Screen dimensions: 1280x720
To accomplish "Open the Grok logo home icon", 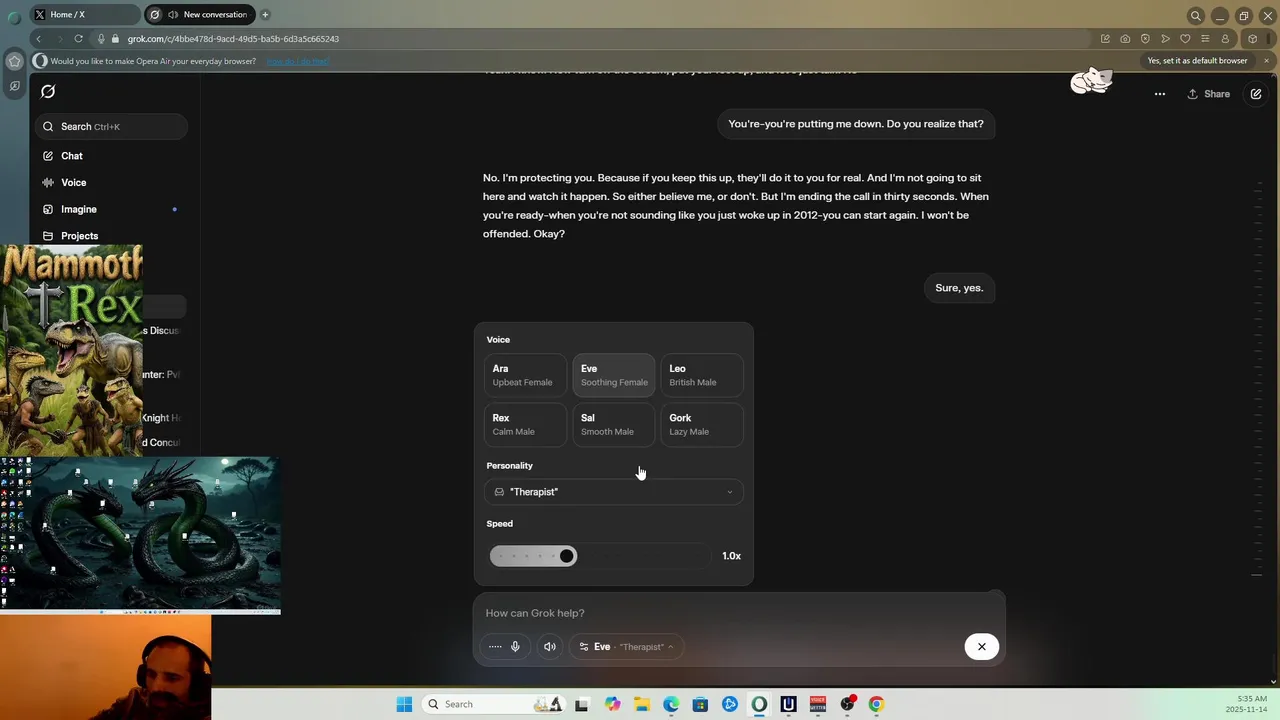I will click(47, 92).
